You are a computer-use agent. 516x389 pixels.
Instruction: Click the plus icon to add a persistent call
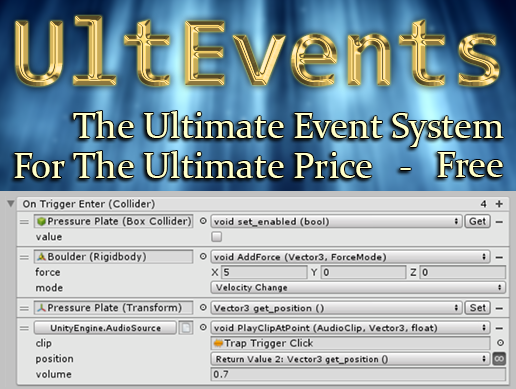[499, 204]
